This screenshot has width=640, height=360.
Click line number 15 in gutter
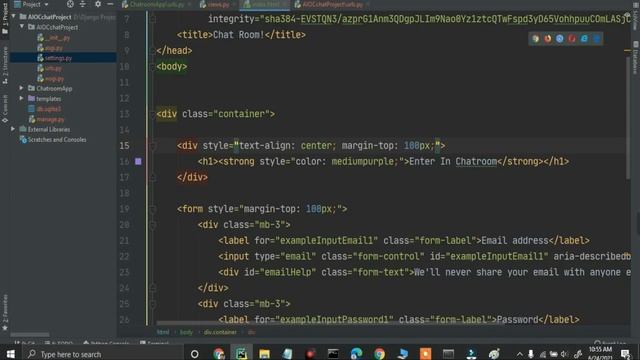click(x=124, y=146)
